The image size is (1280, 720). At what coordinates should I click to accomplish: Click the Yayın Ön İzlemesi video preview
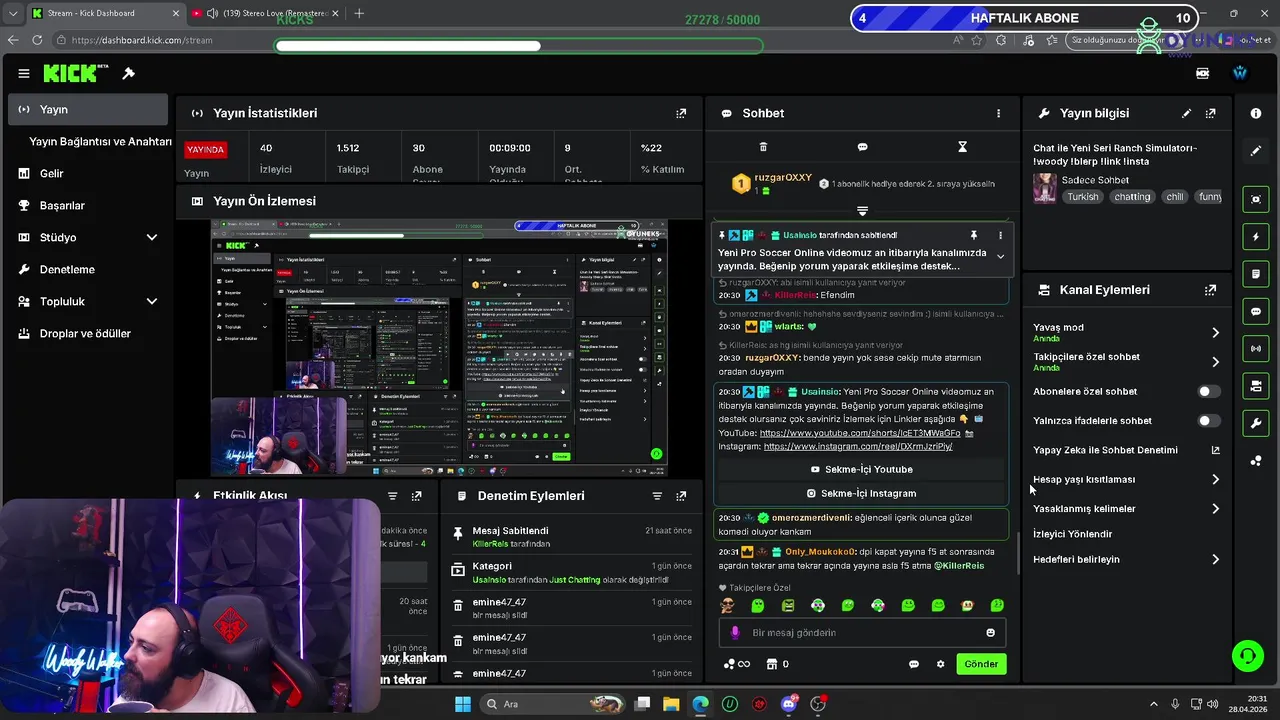[439, 347]
